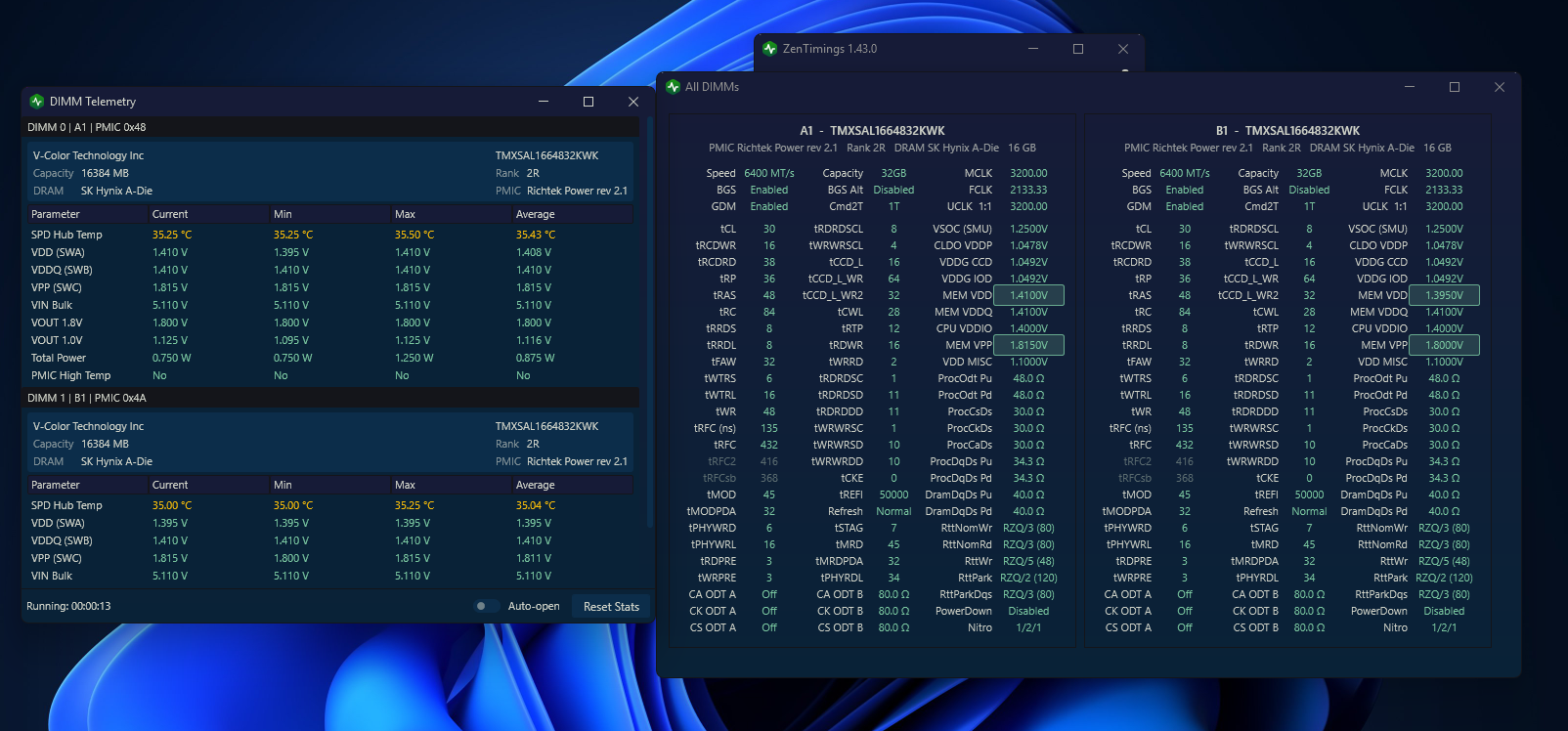Select the A1 MEM VDD 1.4100V box

click(x=1028, y=295)
